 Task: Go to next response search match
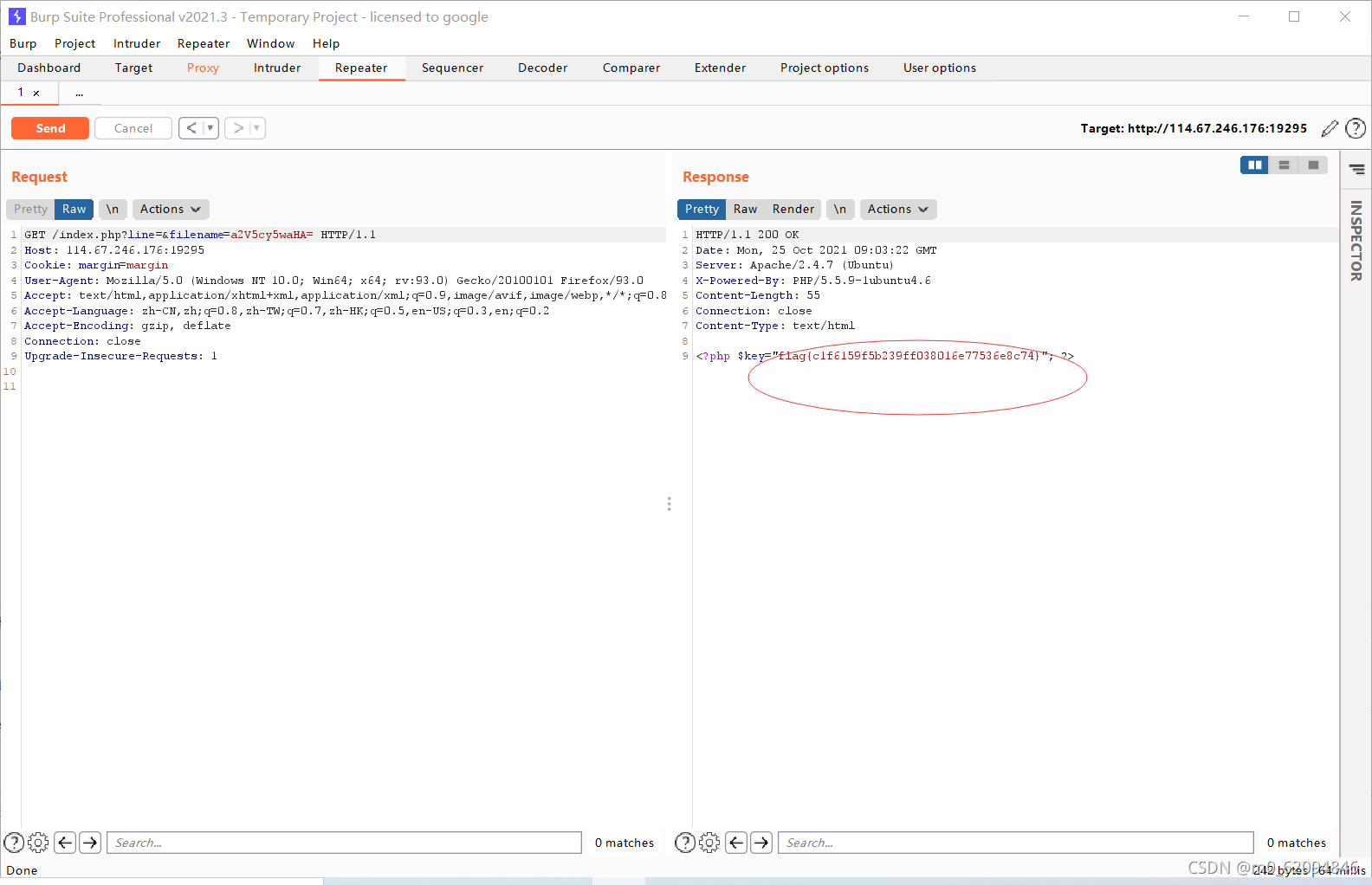click(761, 842)
